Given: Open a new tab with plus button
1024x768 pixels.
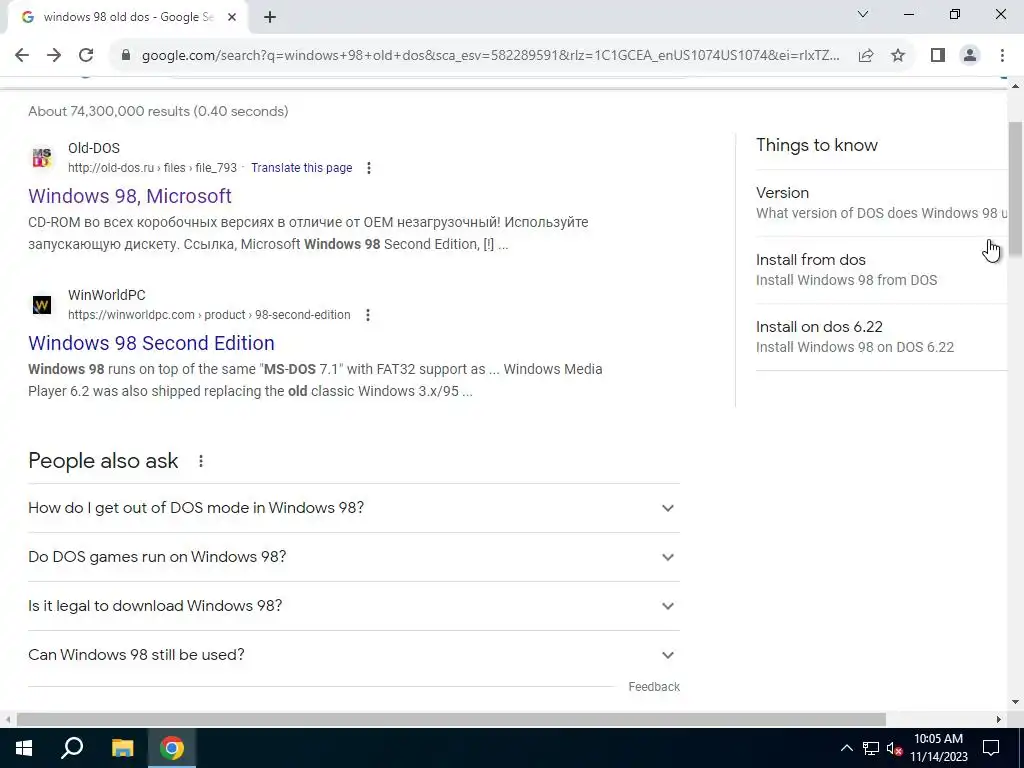Looking at the screenshot, I should tap(270, 17).
